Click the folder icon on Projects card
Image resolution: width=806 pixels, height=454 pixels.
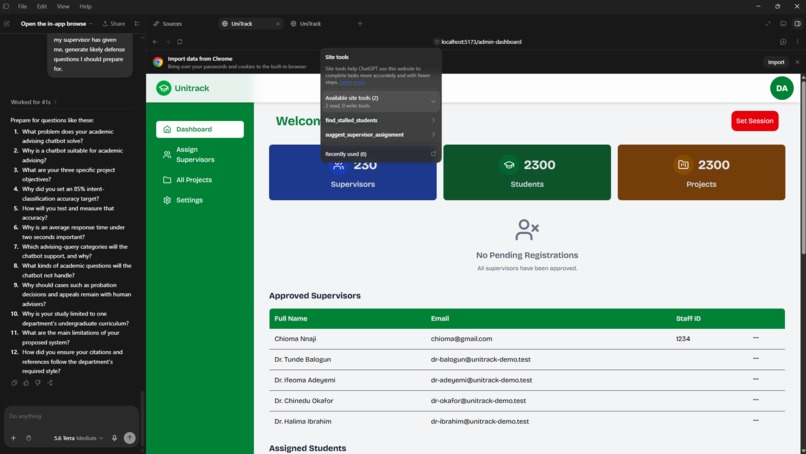click(x=683, y=165)
